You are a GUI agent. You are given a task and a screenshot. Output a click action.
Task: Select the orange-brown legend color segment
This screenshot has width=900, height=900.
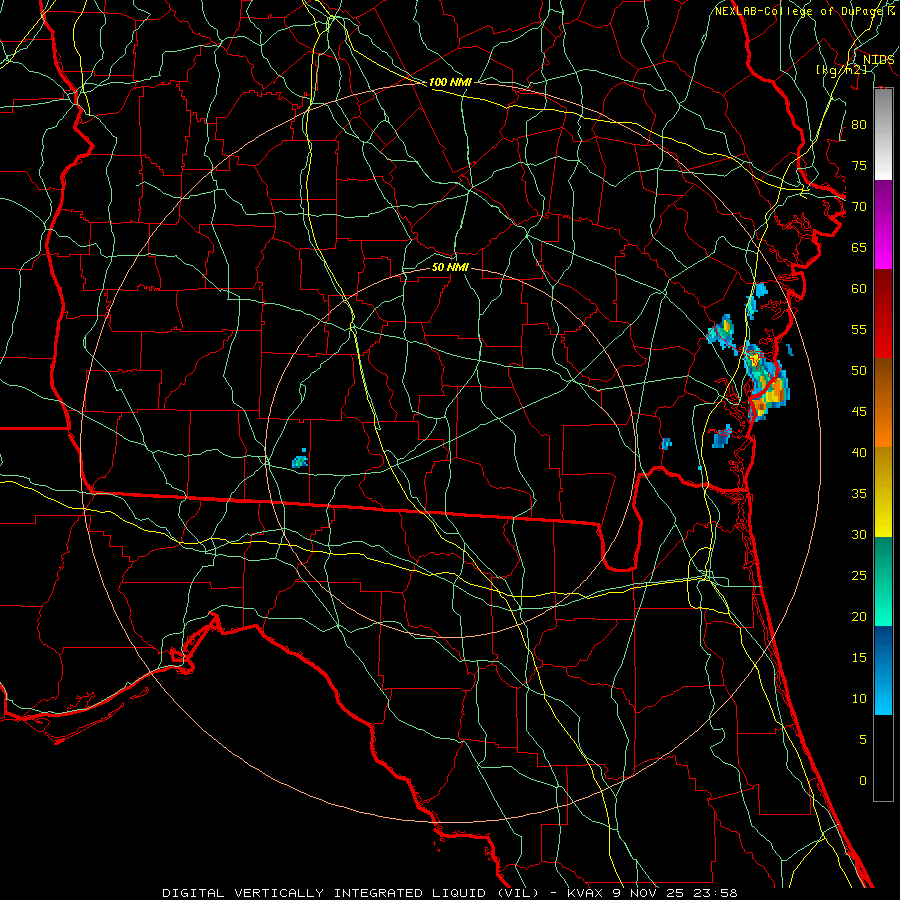[883, 402]
